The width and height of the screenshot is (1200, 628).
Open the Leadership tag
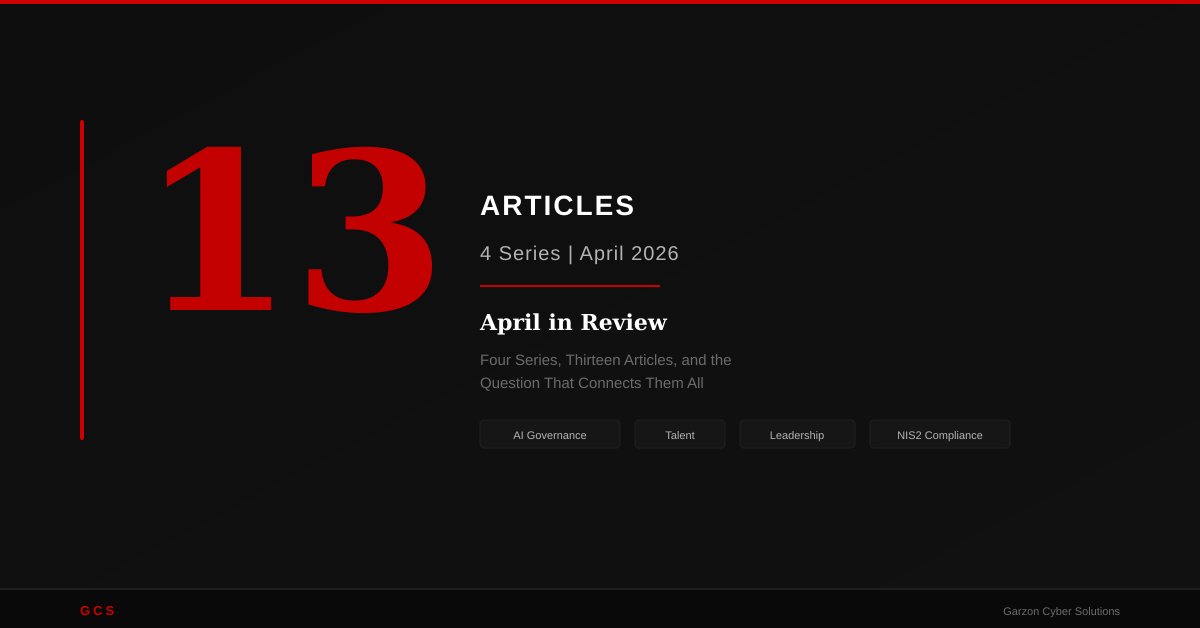797,435
